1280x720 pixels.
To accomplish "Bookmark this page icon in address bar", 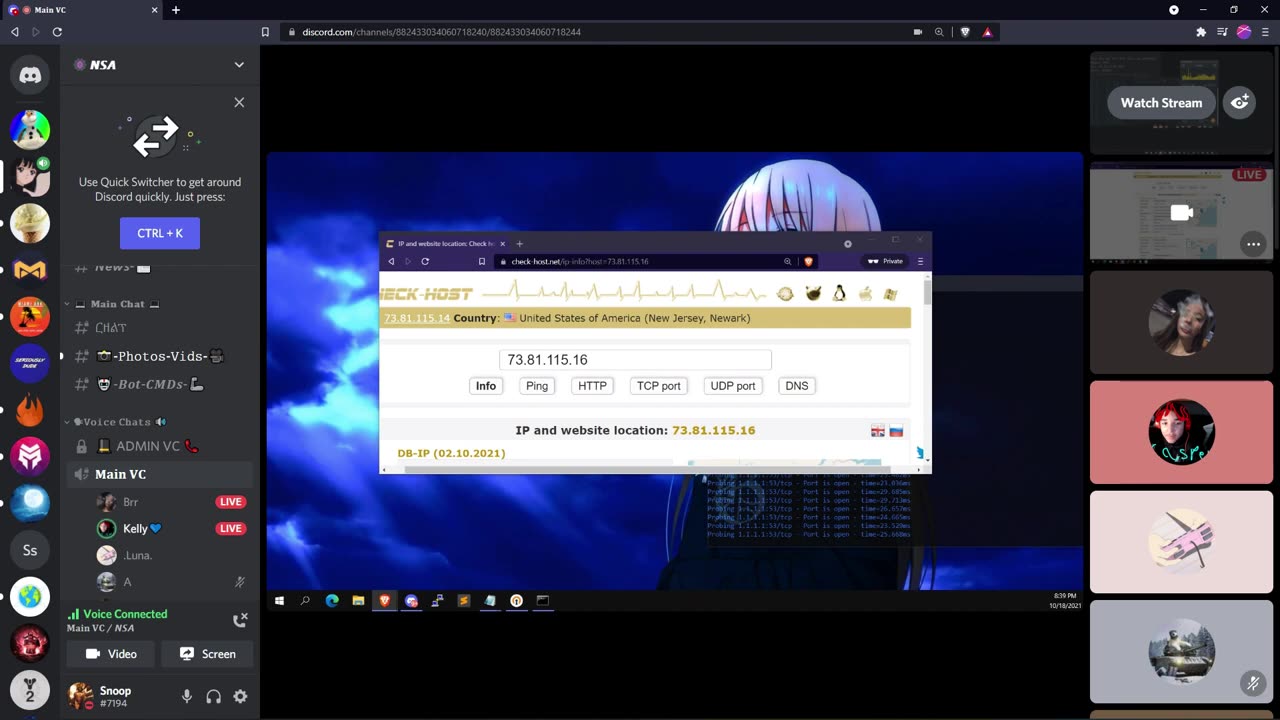I will click(x=265, y=32).
